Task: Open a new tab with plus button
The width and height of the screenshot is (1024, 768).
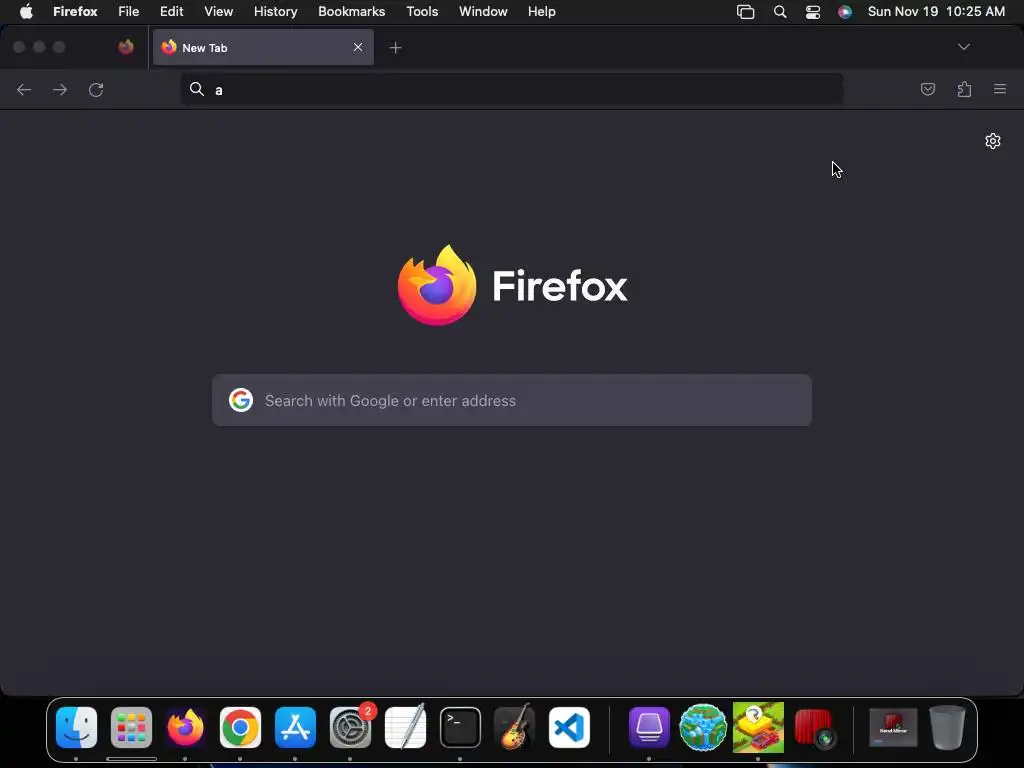Action: point(395,48)
